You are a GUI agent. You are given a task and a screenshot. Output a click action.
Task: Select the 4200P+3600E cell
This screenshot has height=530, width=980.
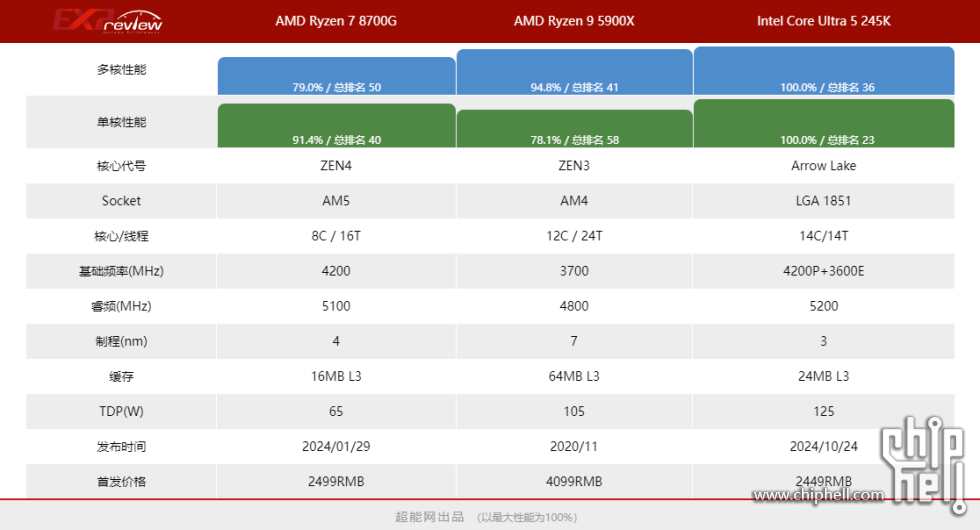point(824,271)
